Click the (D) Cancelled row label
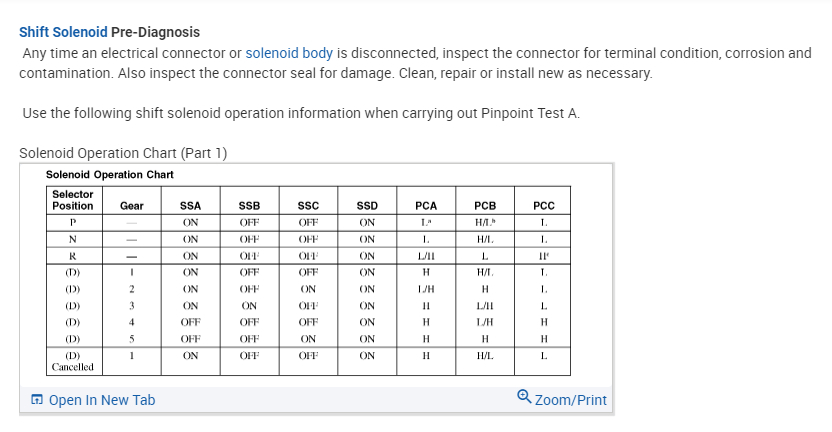 (x=73, y=361)
